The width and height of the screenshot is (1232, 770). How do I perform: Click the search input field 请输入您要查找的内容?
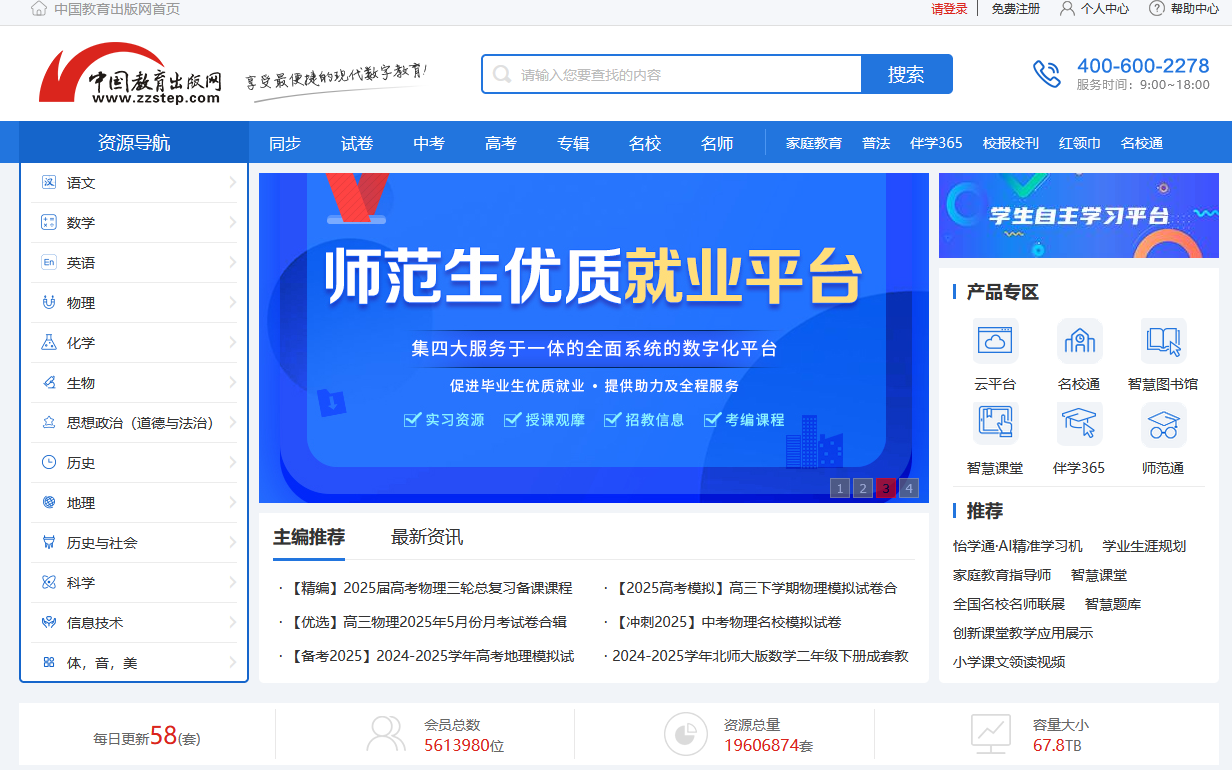[x=672, y=74]
